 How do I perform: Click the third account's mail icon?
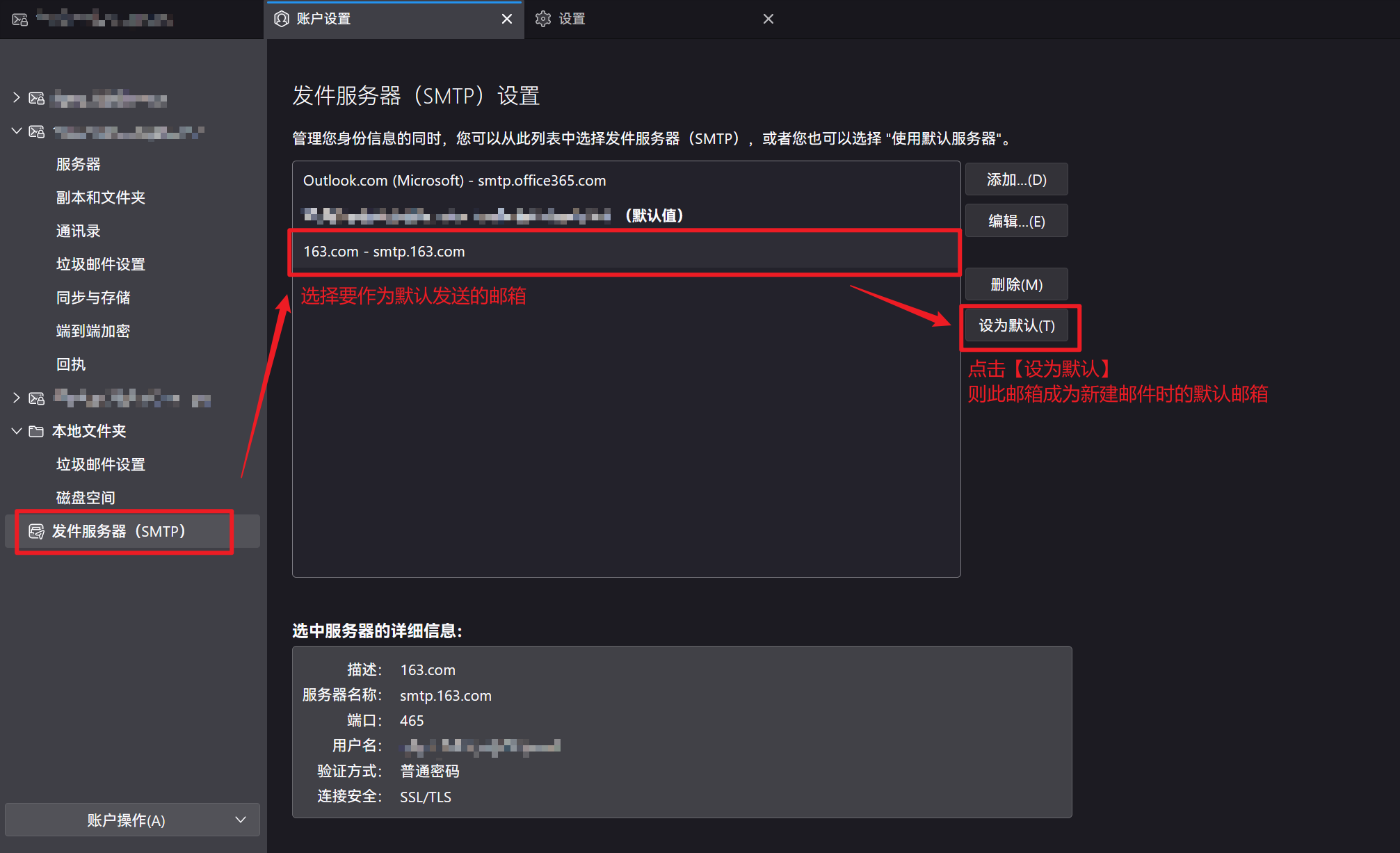(37, 398)
